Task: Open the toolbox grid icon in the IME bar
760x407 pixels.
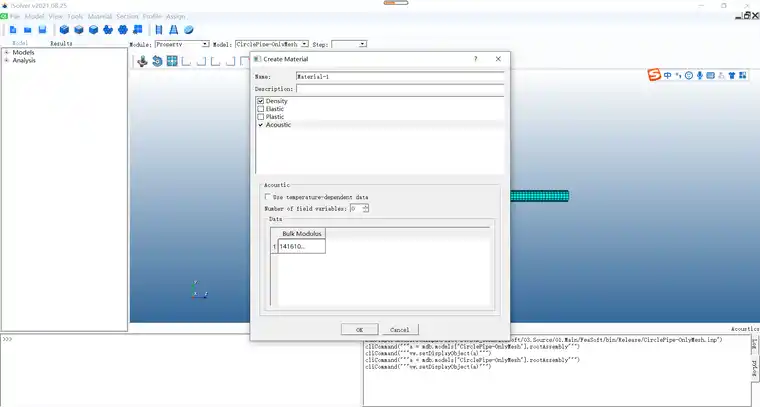Action: pos(743,76)
